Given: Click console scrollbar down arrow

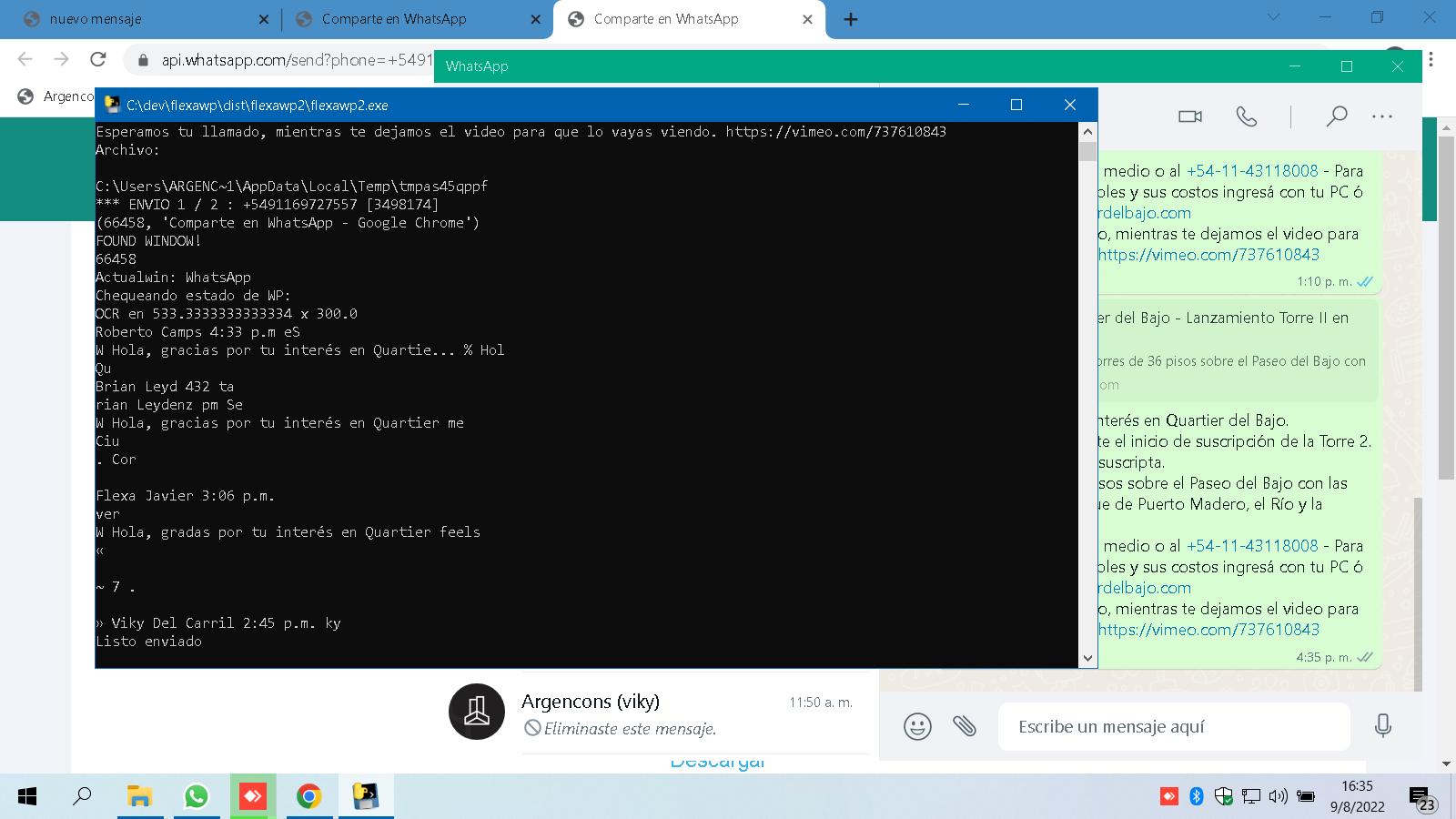Looking at the screenshot, I should (1087, 658).
